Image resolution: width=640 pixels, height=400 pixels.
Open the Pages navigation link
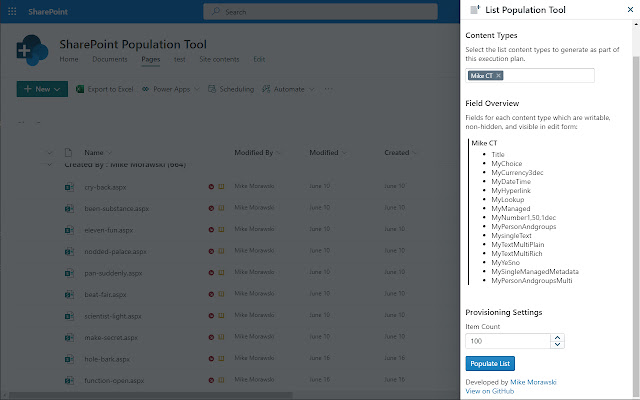tap(151, 59)
